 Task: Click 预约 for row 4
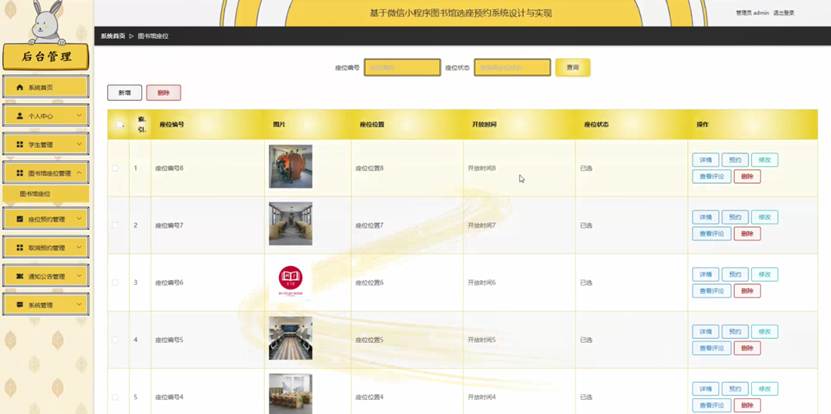coord(735,332)
